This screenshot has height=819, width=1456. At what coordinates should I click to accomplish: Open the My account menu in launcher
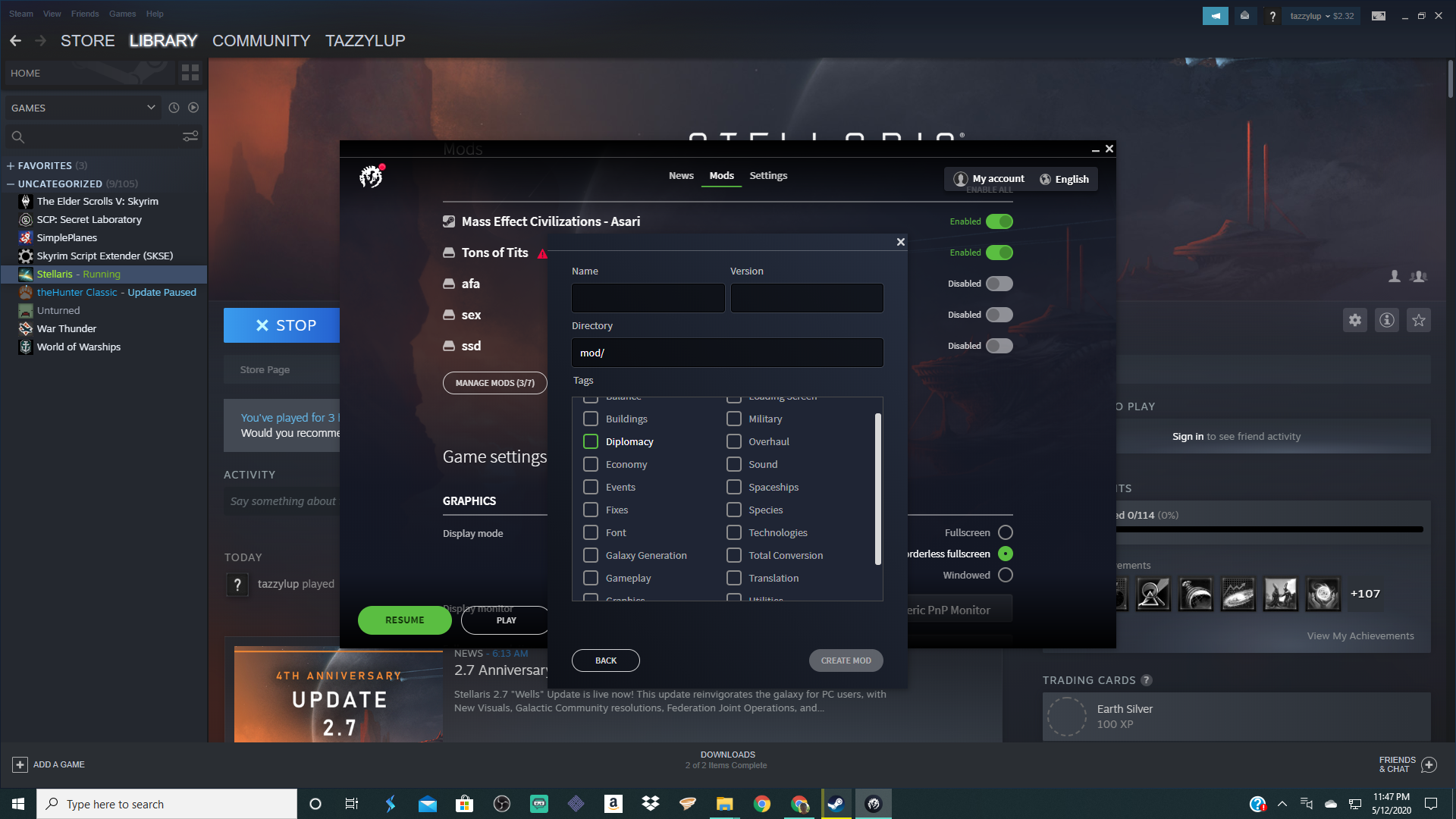tap(989, 179)
